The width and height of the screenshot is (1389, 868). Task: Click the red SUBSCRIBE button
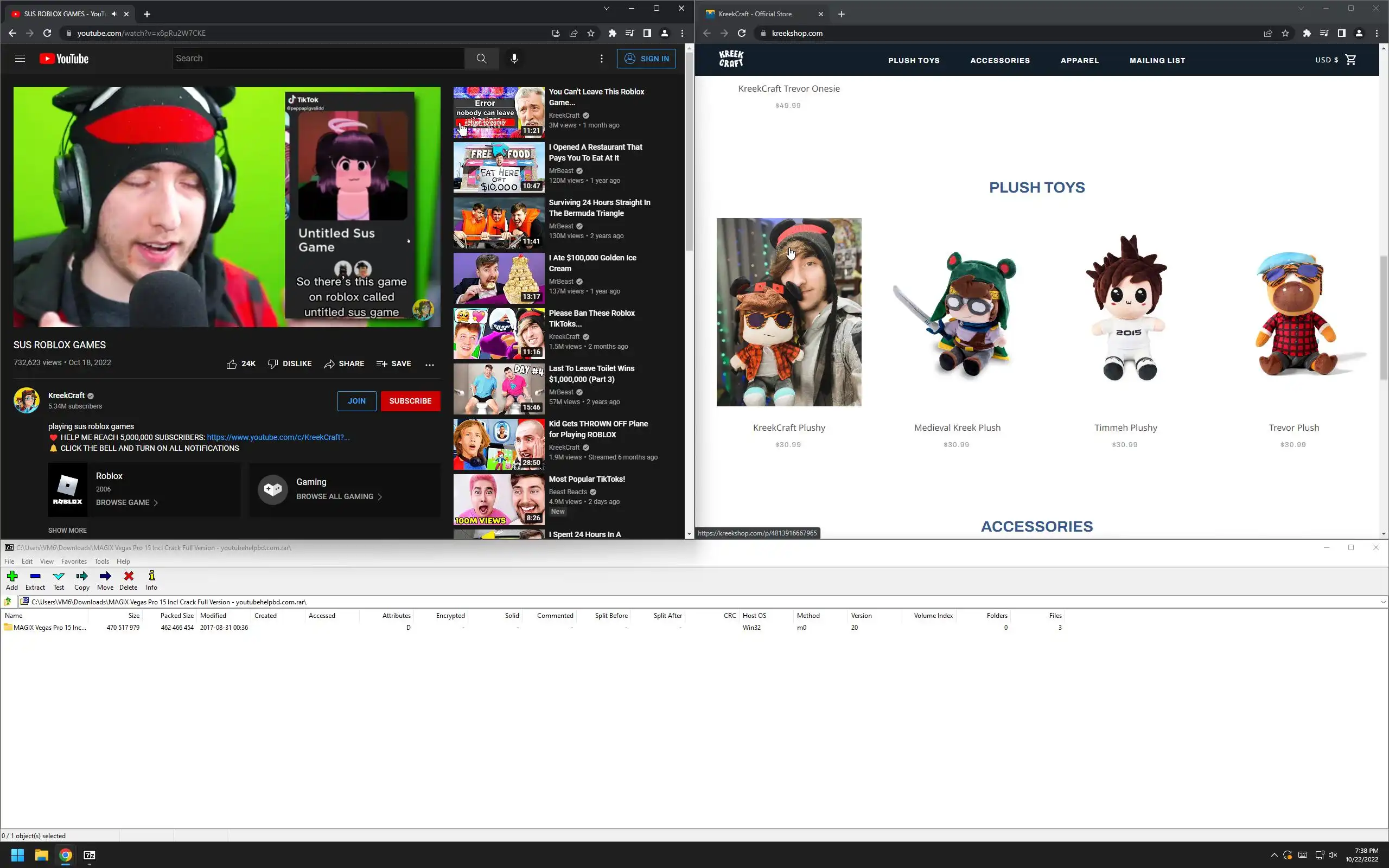click(410, 401)
